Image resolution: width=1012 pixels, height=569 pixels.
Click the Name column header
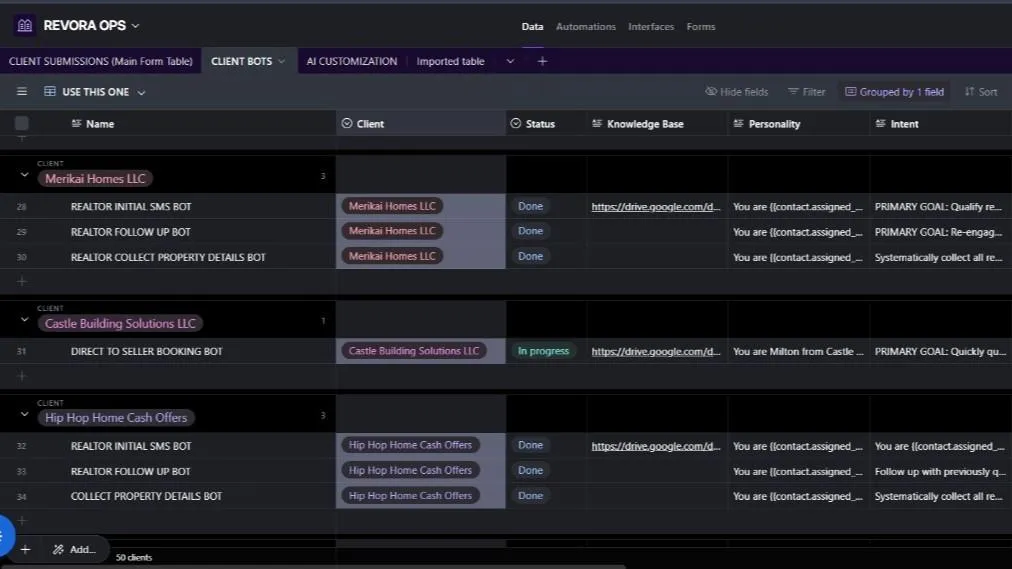tap(99, 124)
